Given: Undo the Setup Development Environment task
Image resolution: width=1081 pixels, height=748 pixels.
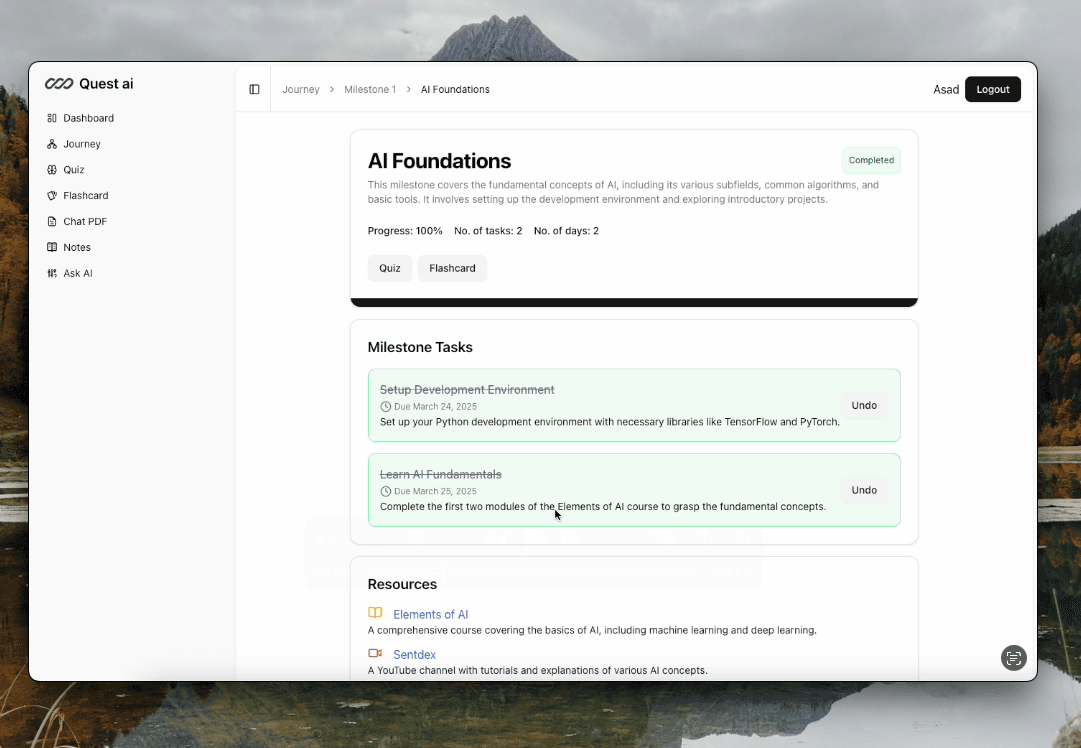Looking at the screenshot, I should (x=864, y=405).
